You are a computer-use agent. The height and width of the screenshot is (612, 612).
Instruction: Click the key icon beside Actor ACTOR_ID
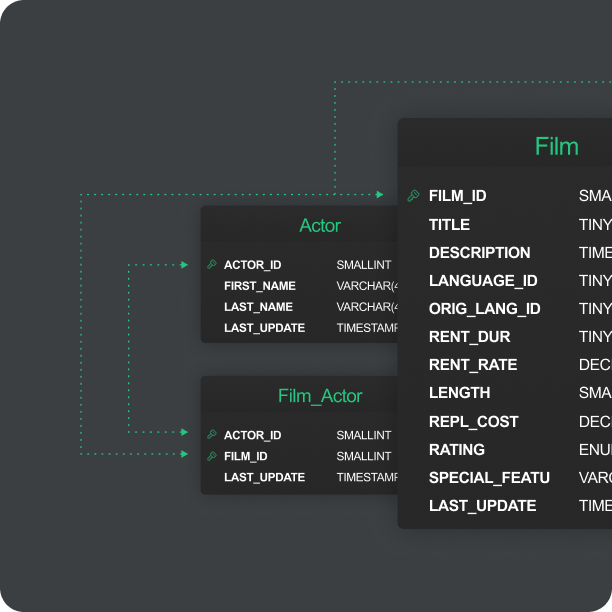pyautogui.click(x=212, y=265)
